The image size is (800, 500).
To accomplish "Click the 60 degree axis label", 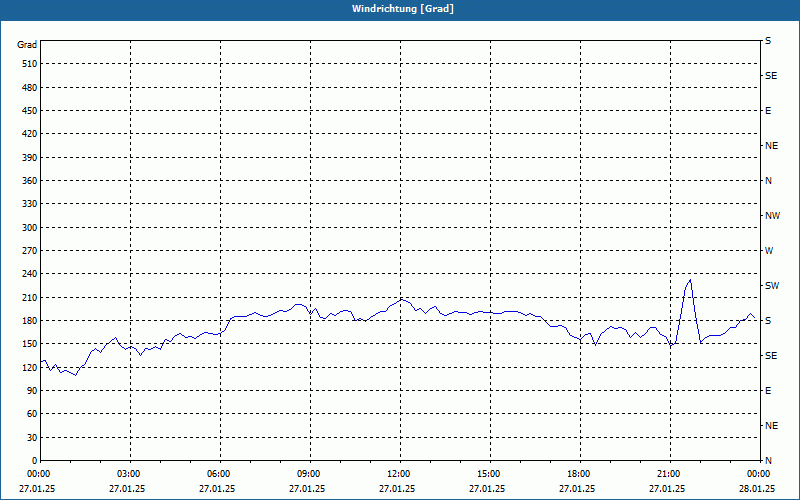I will (x=32, y=413).
